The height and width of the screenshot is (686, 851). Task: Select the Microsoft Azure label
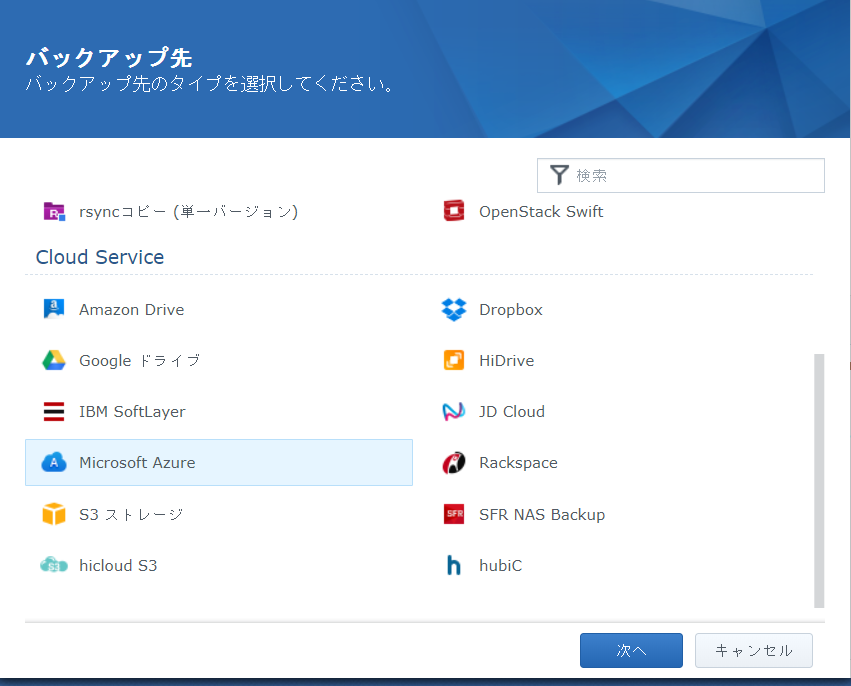point(137,462)
